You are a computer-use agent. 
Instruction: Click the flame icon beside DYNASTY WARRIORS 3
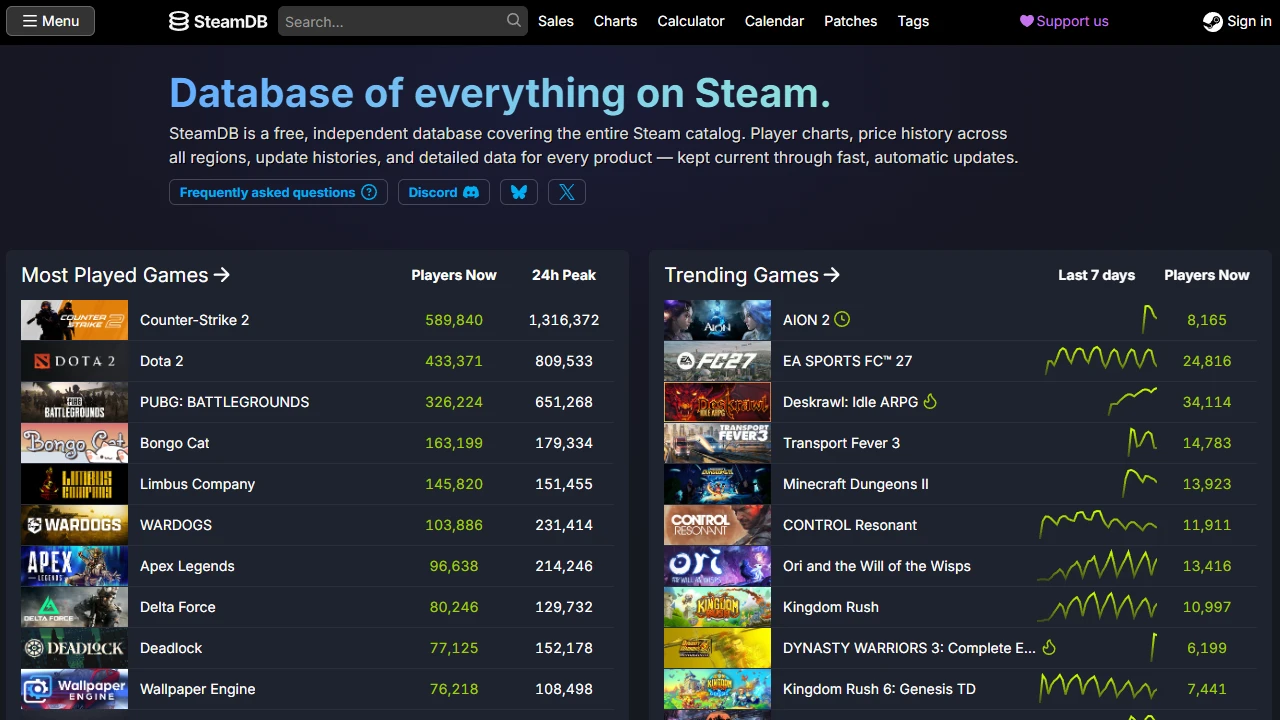[1049, 647]
